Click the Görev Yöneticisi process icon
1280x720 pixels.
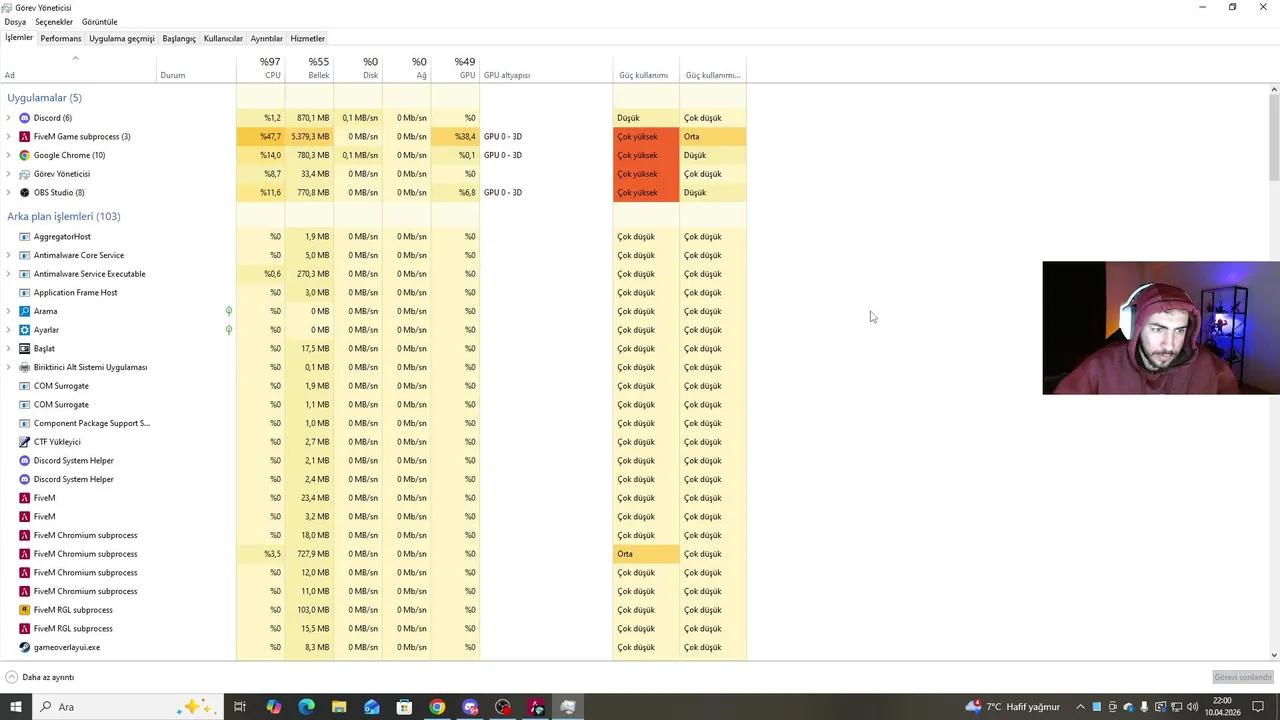(25, 174)
